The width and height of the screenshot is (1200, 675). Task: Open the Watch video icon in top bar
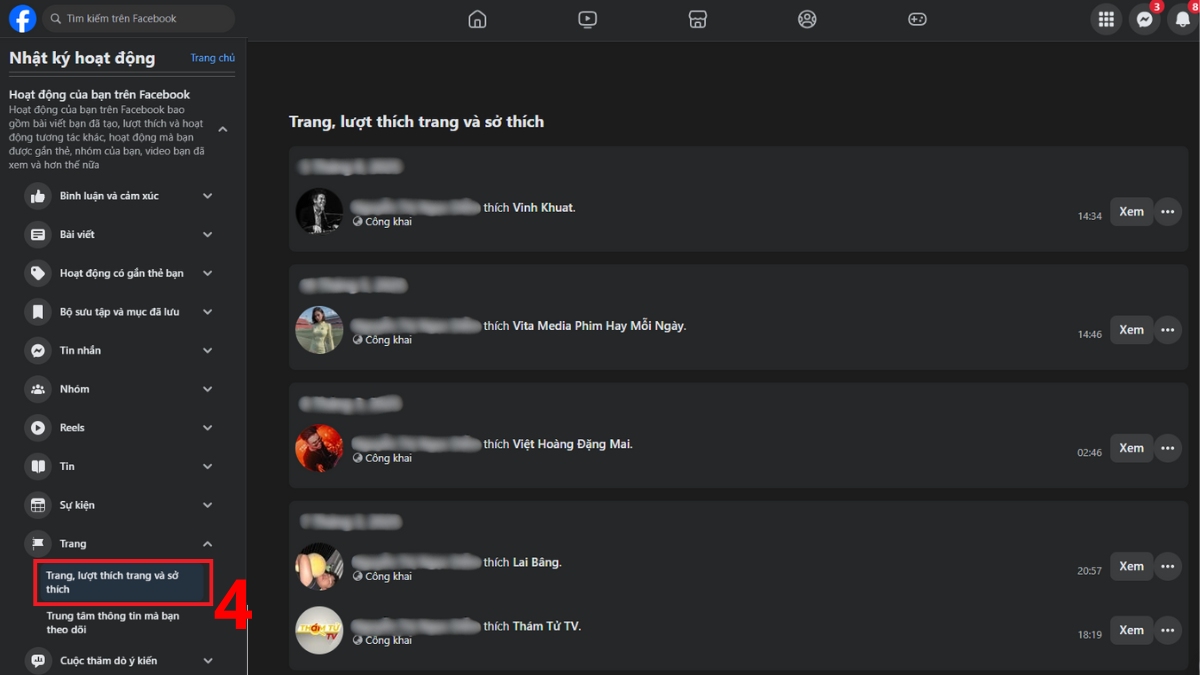588,19
